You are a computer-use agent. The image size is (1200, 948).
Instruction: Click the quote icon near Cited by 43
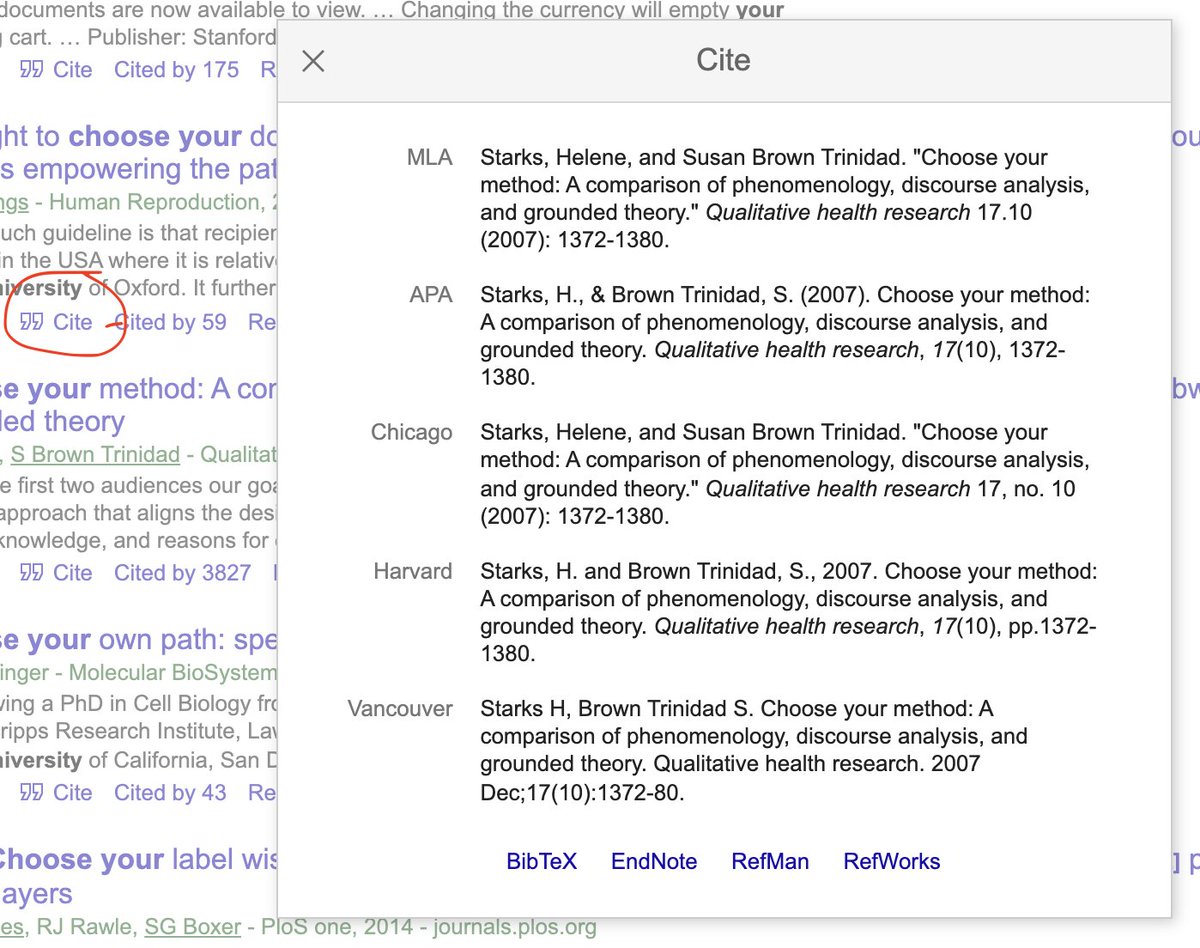point(31,792)
